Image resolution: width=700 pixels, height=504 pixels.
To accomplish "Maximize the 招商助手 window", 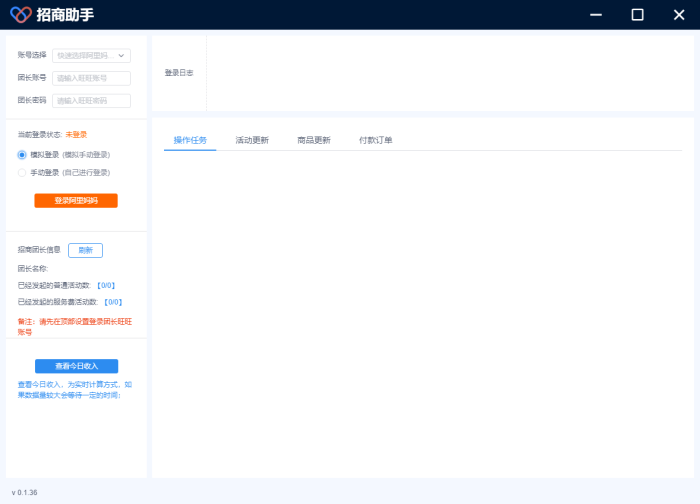I will pos(637,15).
